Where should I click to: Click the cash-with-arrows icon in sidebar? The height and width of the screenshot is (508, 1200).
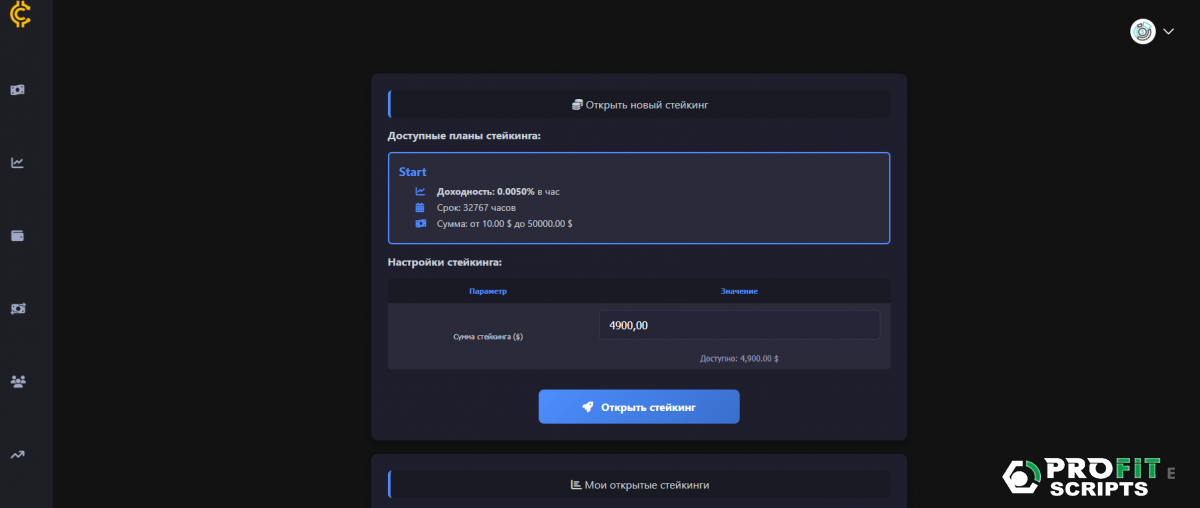pyautogui.click(x=18, y=309)
